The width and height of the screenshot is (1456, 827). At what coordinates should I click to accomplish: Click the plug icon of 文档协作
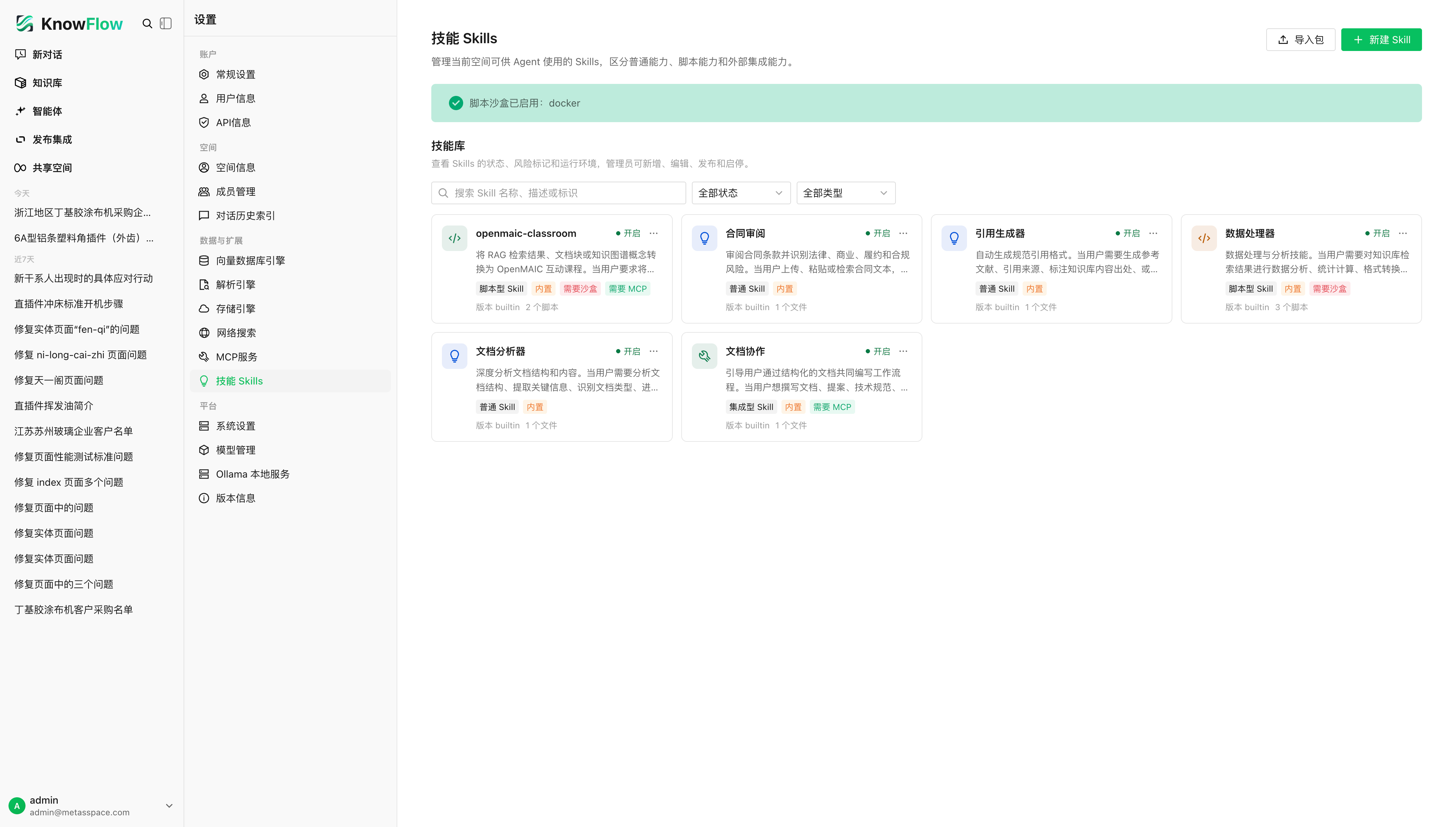pos(704,356)
